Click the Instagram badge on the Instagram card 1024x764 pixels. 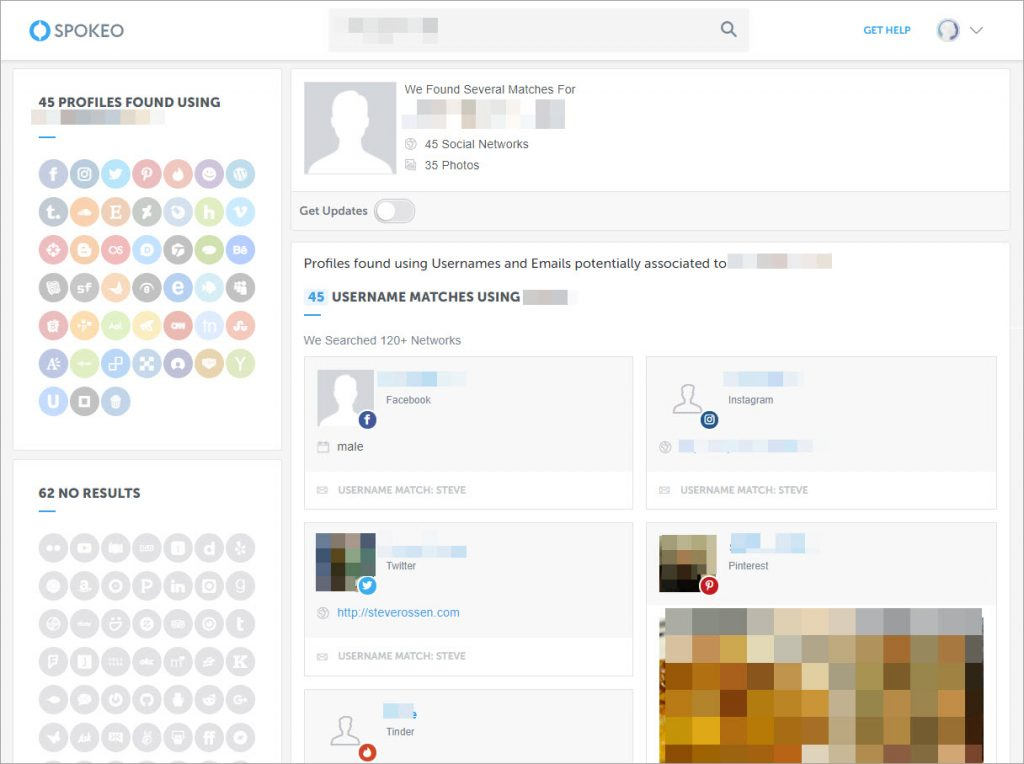(709, 420)
